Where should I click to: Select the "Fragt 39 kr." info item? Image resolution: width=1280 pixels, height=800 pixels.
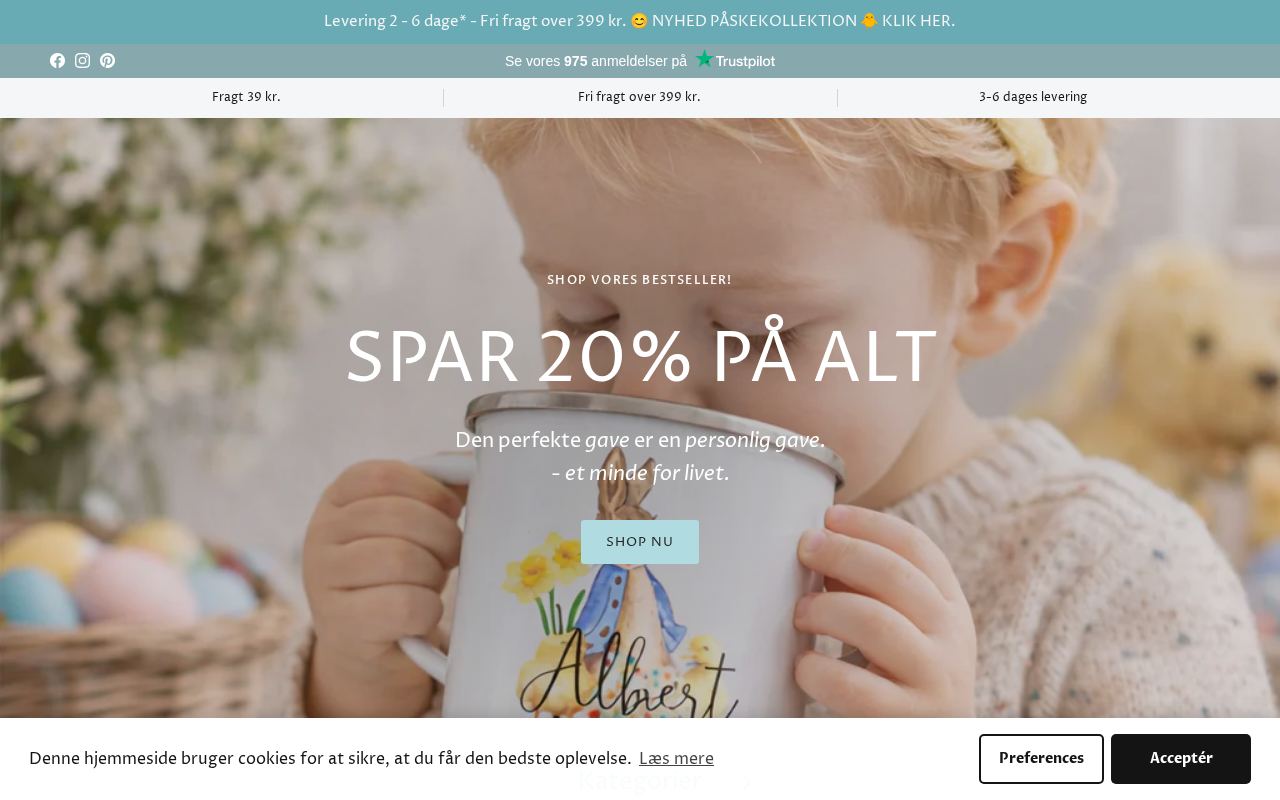coord(246,97)
